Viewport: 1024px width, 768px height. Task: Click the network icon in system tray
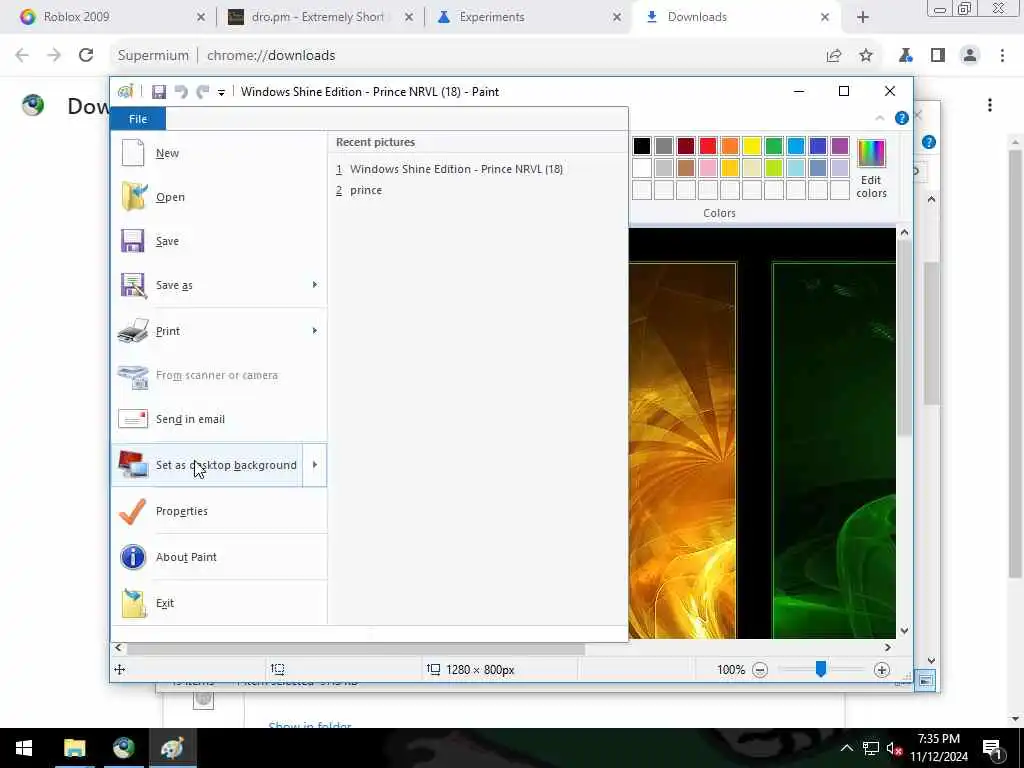871,748
